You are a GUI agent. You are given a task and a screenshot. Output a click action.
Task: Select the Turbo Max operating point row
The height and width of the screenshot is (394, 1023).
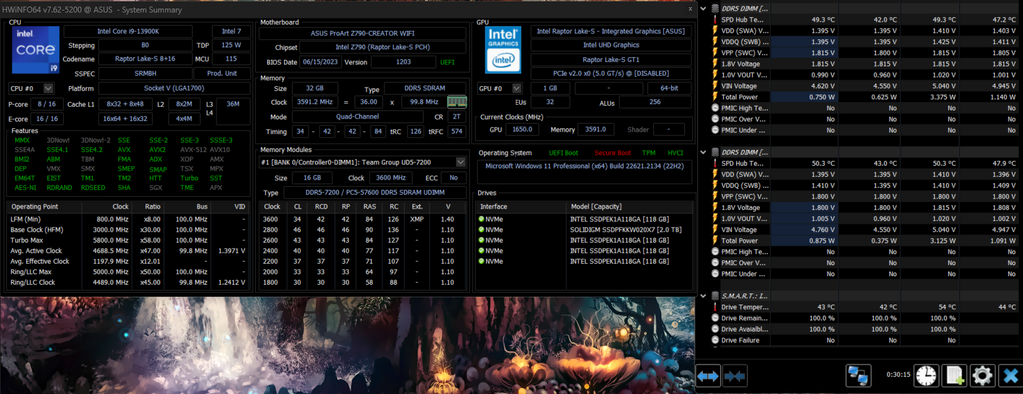129,240
